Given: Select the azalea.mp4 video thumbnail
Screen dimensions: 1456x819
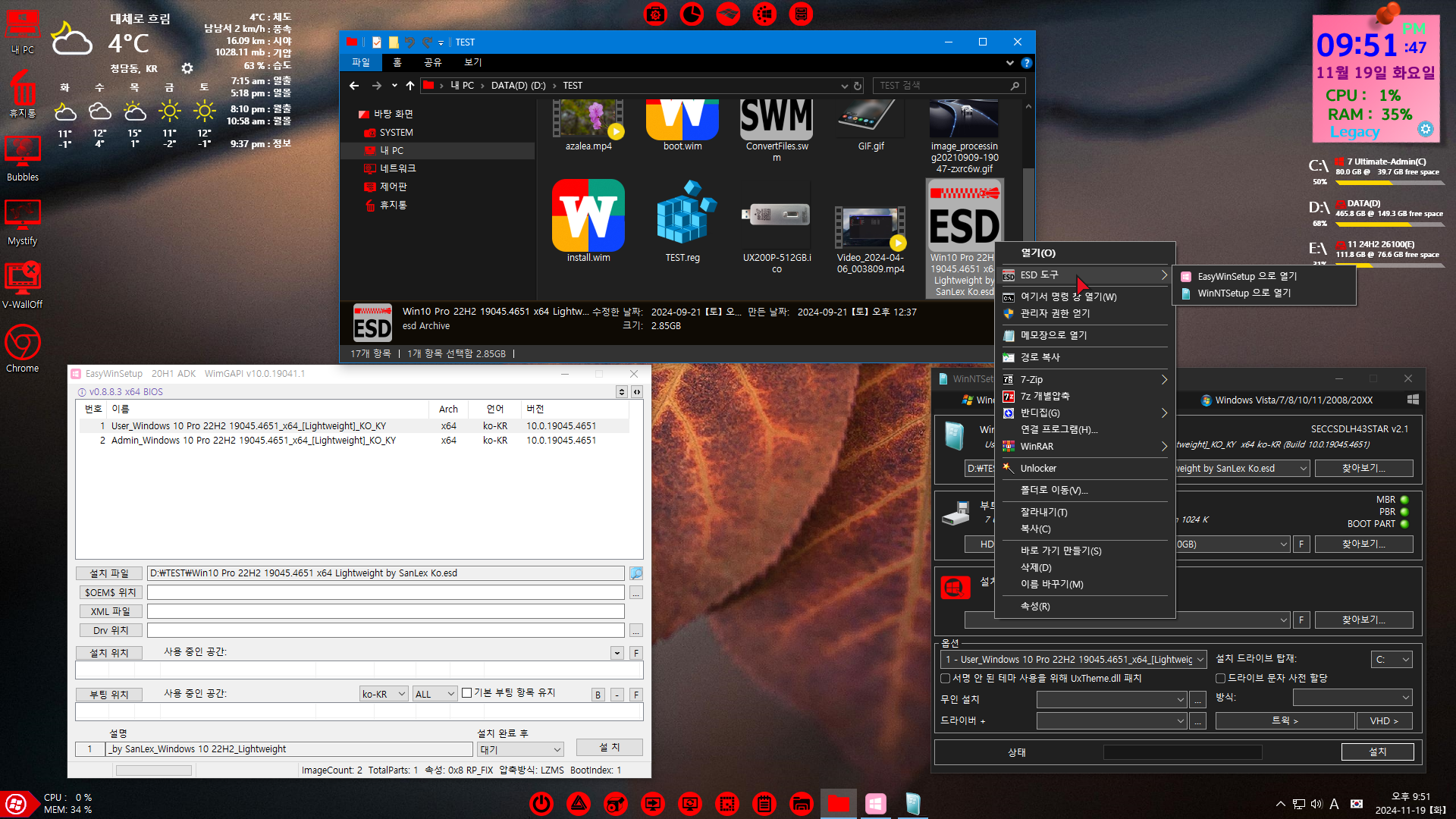Looking at the screenshot, I should coord(588,120).
